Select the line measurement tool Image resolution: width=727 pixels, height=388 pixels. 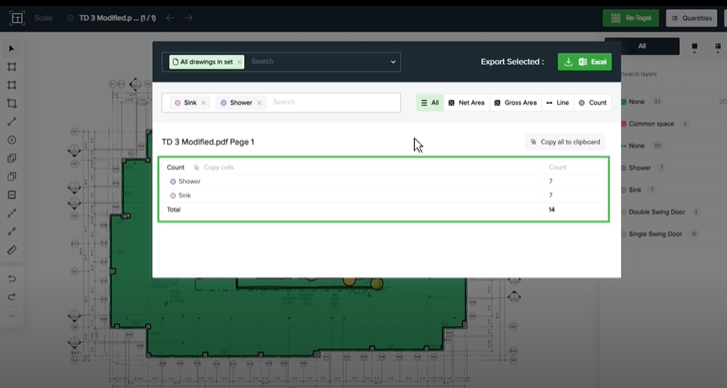pyautogui.click(x=12, y=121)
